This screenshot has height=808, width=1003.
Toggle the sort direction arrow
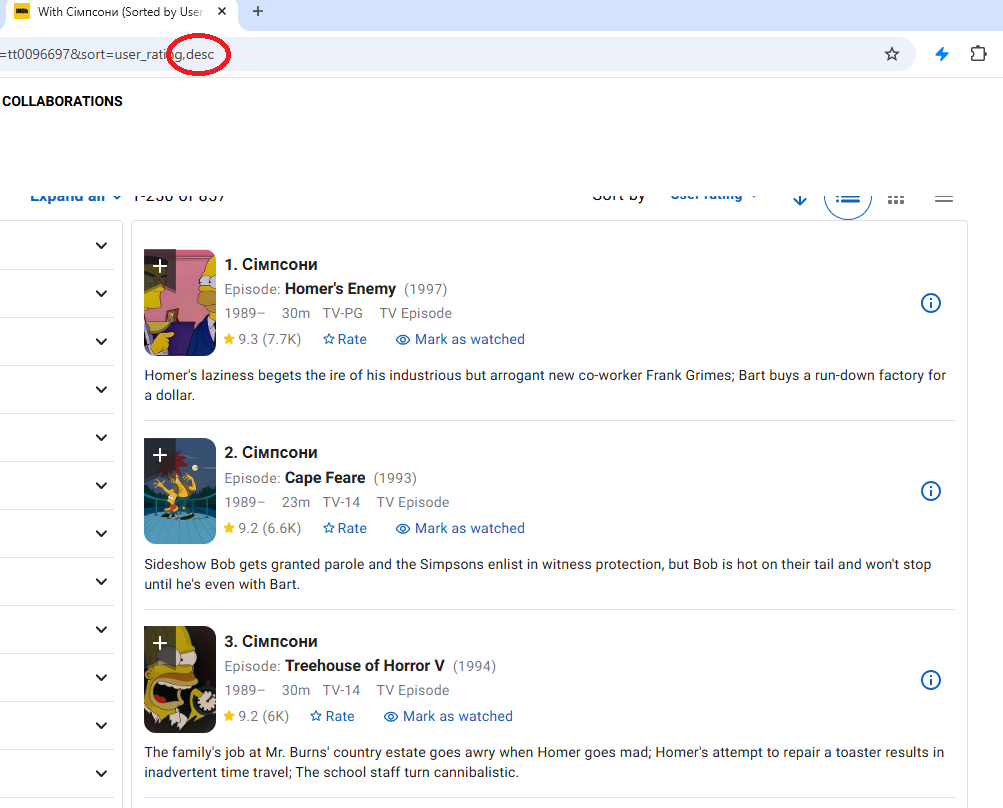click(800, 199)
